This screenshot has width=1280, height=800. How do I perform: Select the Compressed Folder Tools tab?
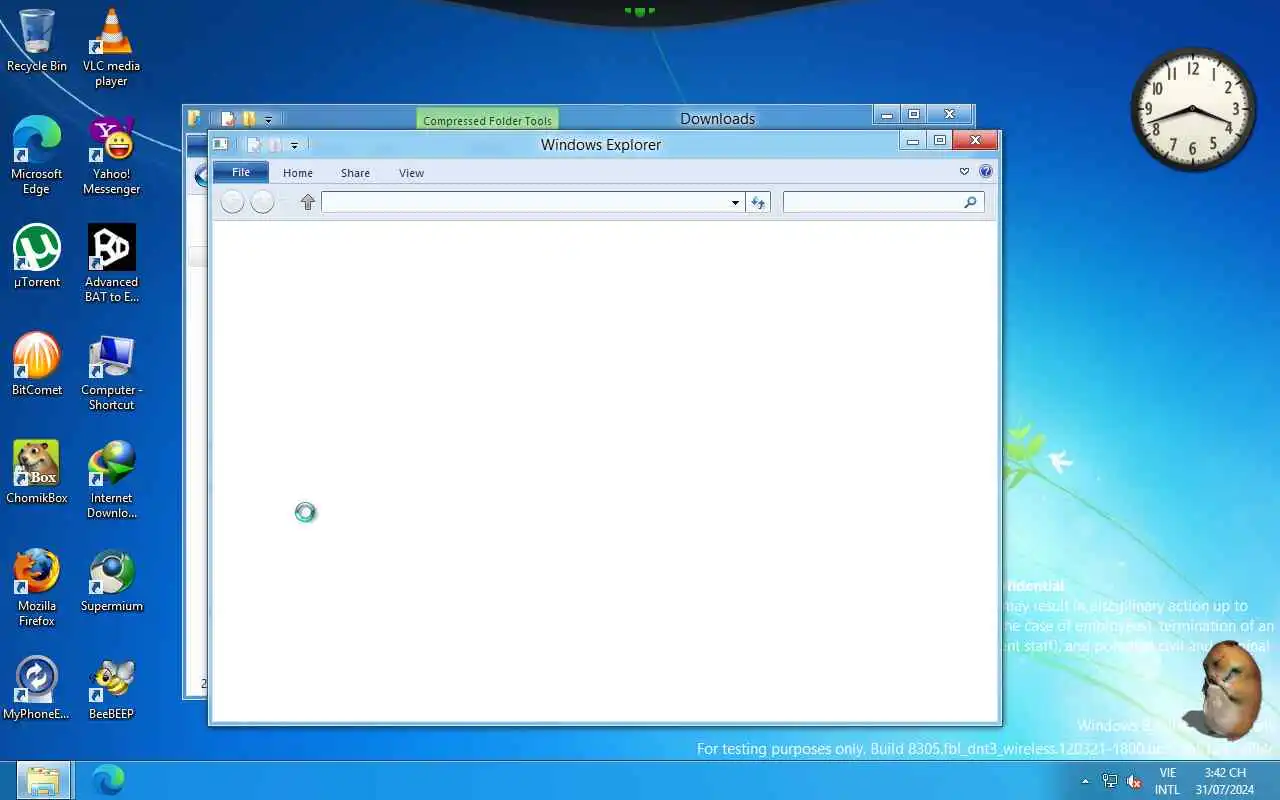click(487, 120)
